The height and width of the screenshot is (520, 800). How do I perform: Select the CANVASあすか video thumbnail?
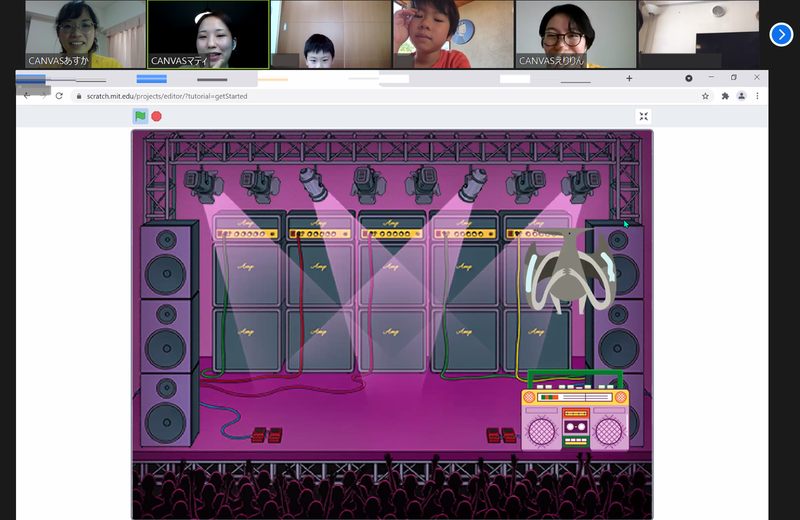point(85,34)
